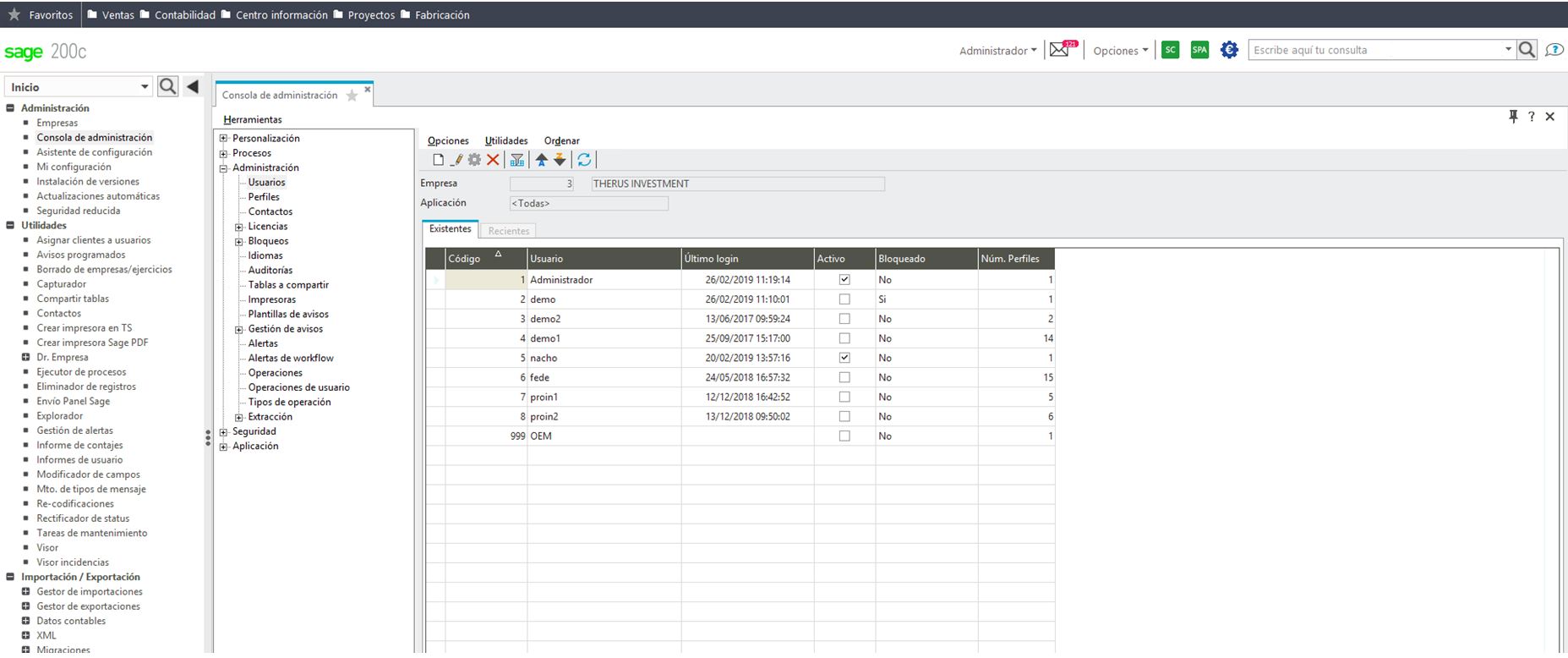Toggle the Activo checkbox for nacho
Image resolution: width=1568 pixels, height=658 pixels.
844,357
